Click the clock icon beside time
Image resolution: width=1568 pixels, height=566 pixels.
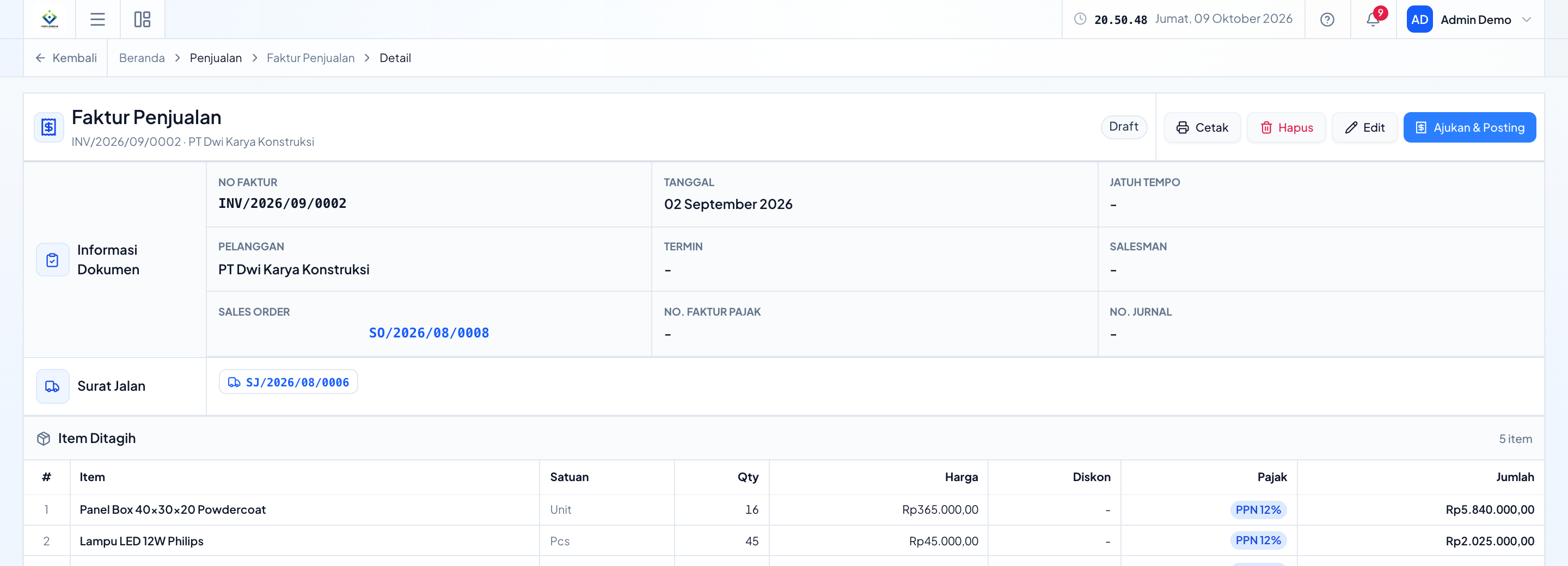click(x=1080, y=19)
